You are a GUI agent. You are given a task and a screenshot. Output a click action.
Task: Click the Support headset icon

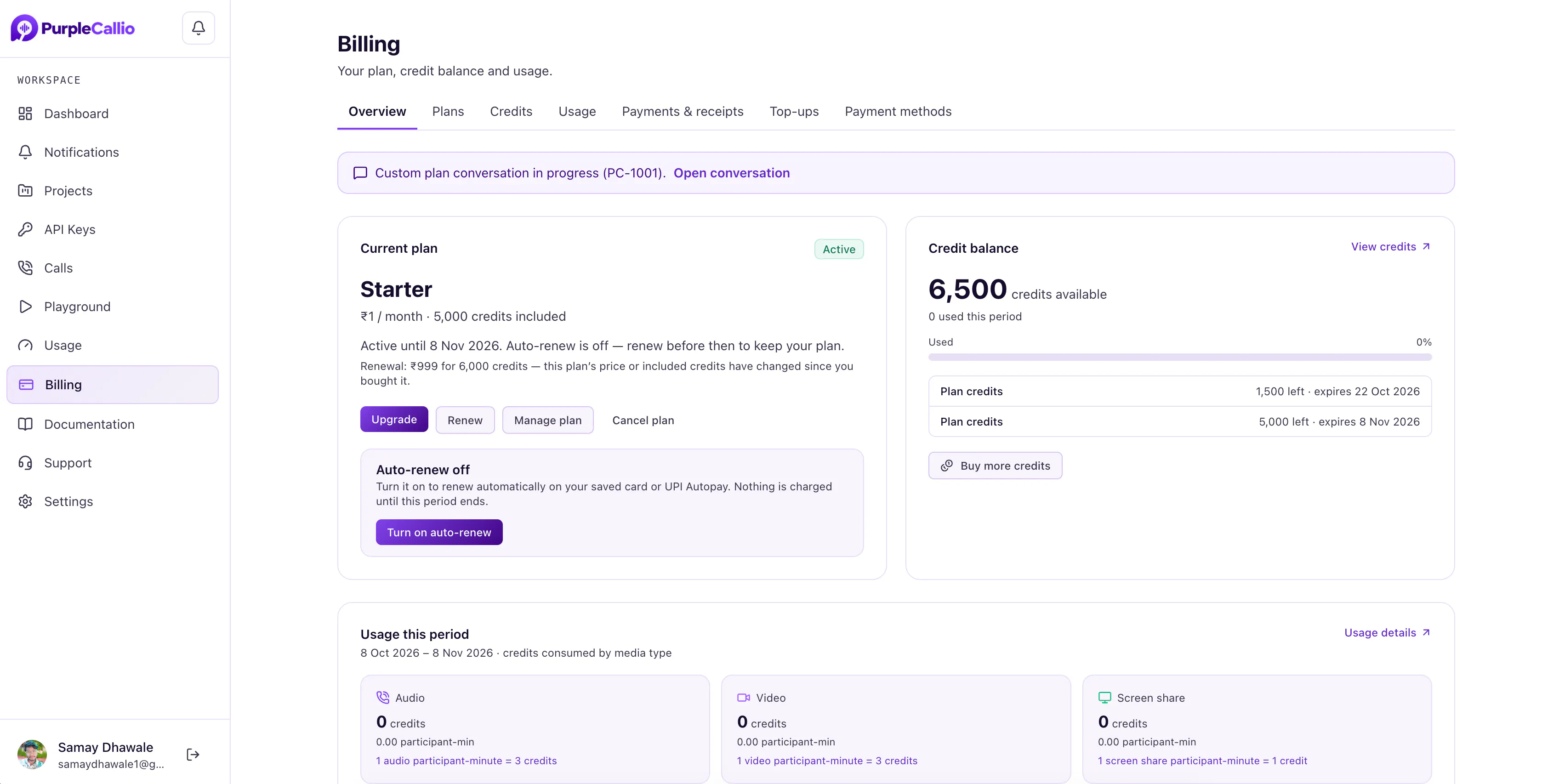[25, 463]
